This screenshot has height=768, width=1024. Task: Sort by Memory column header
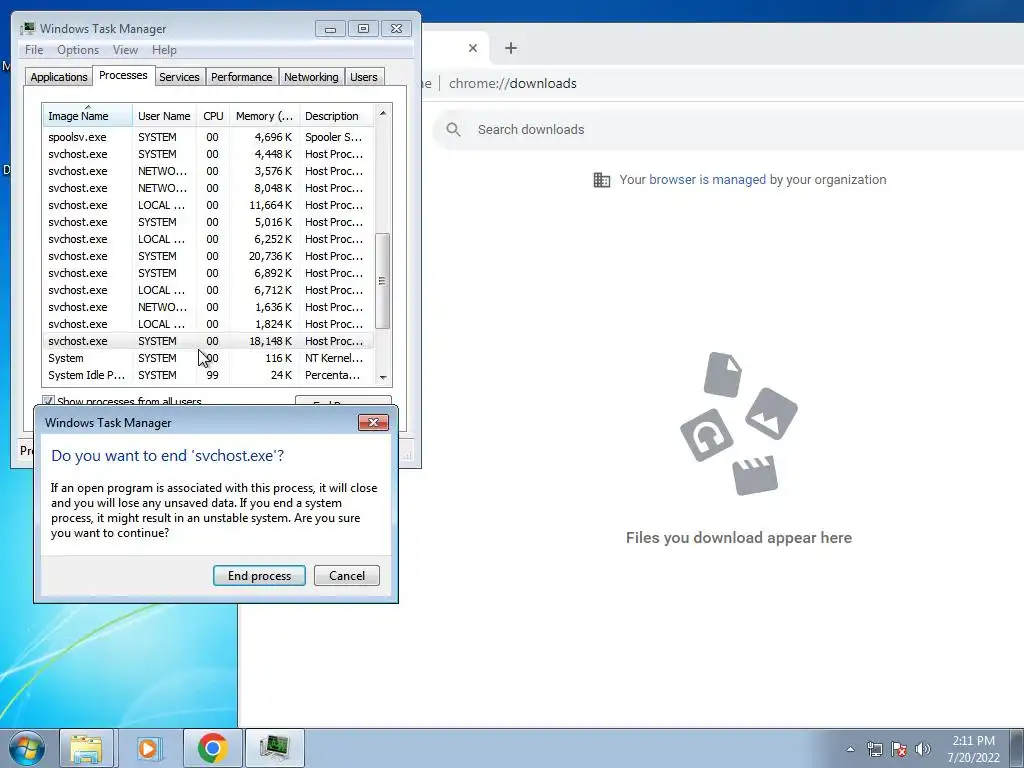tap(264, 116)
